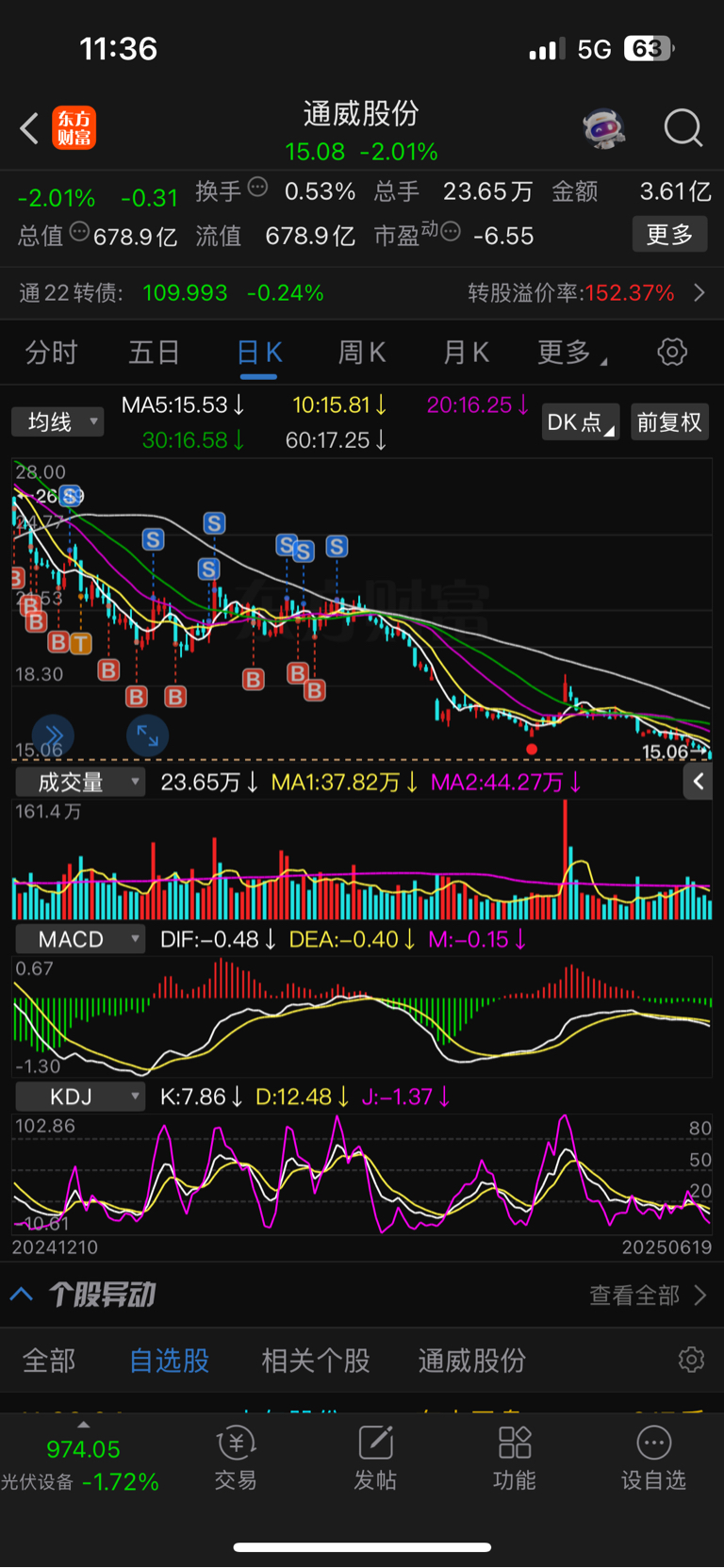Switch to 分时 tab
Image resolution: width=724 pixels, height=1568 pixels.
[51, 353]
